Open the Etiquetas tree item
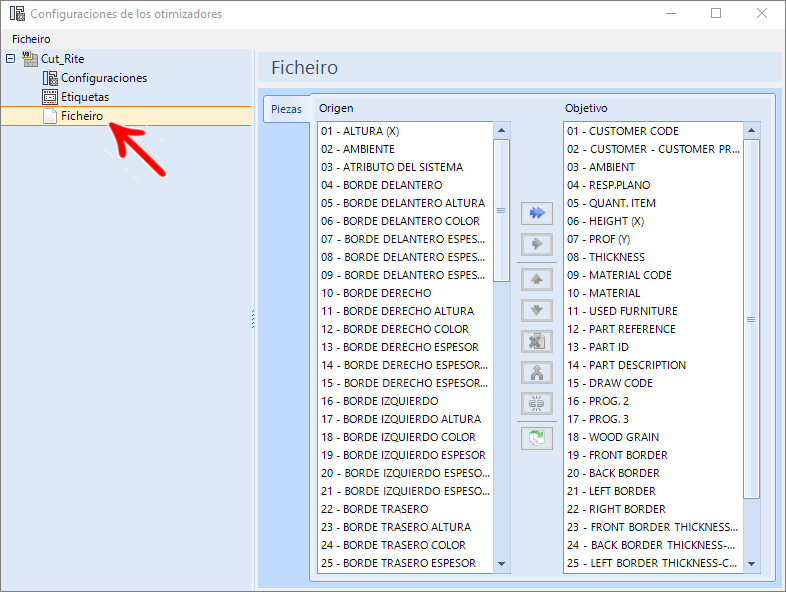This screenshot has height=592, width=786. pos(85,97)
